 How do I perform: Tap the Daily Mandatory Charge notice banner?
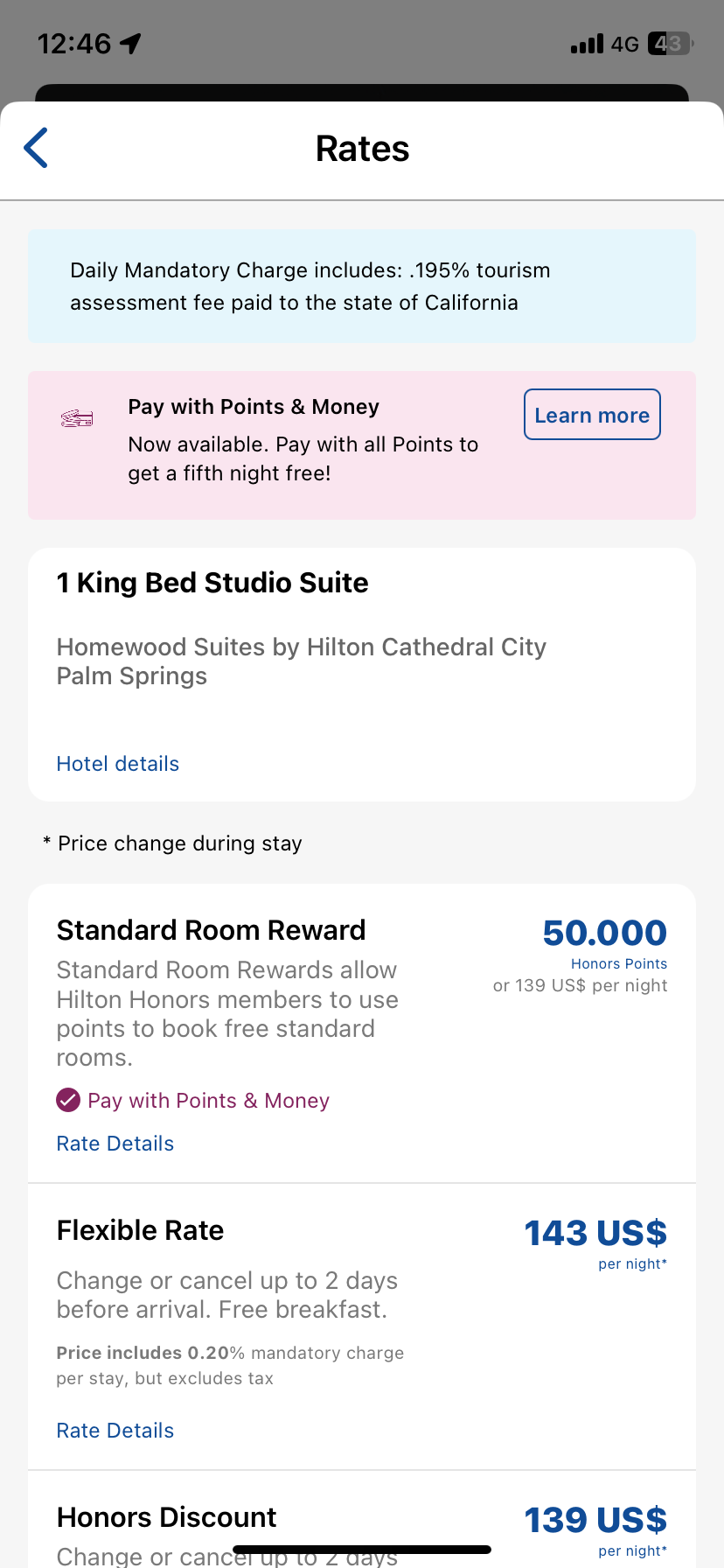(362, 286)
